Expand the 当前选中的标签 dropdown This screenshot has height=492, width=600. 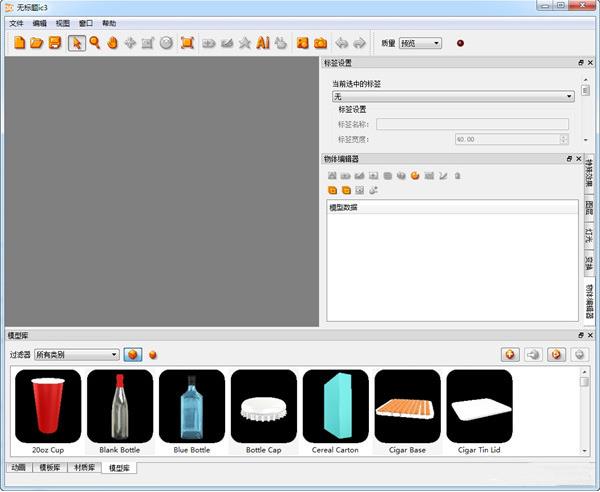coord(453,96)
